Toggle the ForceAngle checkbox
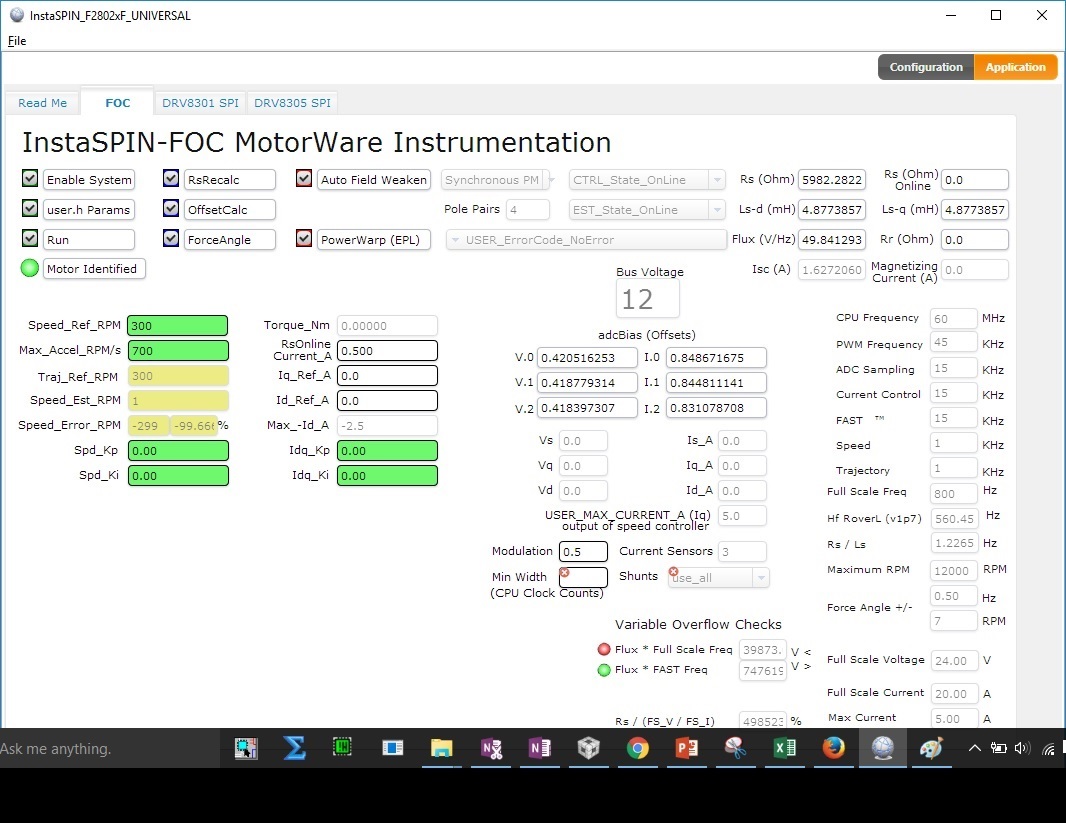 coord(171,238)
